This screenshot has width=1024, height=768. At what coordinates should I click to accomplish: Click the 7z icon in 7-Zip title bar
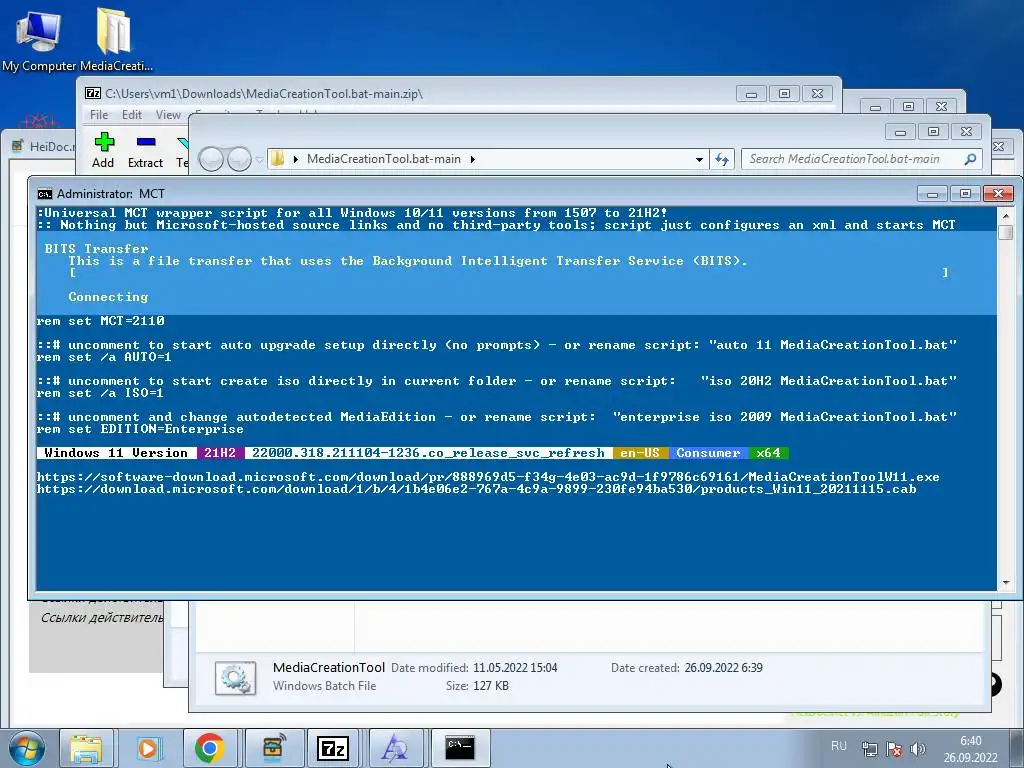pos(93,93)
